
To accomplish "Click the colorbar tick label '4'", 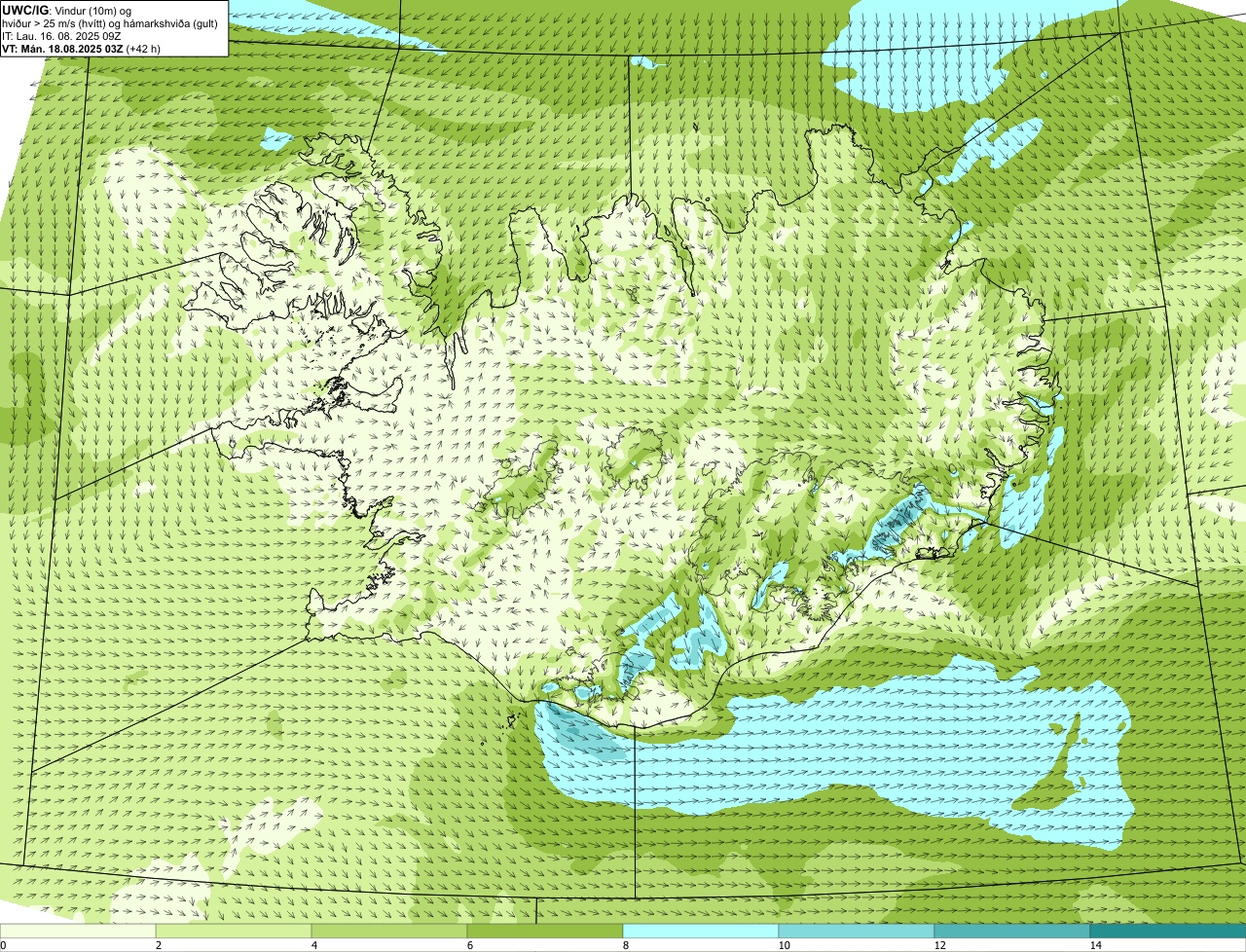I will [313, 945].
